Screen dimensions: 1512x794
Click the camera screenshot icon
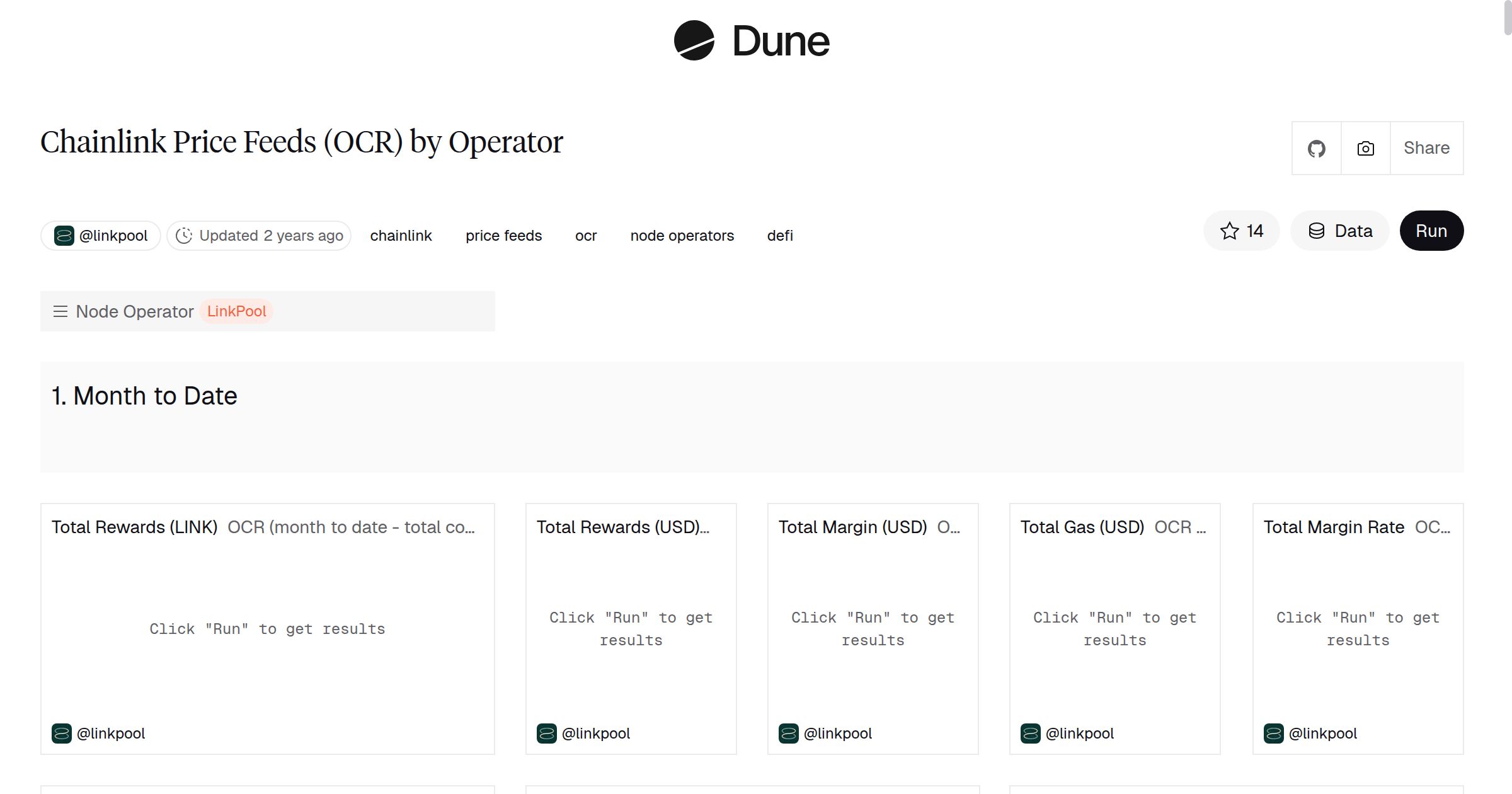(1365, 147)
